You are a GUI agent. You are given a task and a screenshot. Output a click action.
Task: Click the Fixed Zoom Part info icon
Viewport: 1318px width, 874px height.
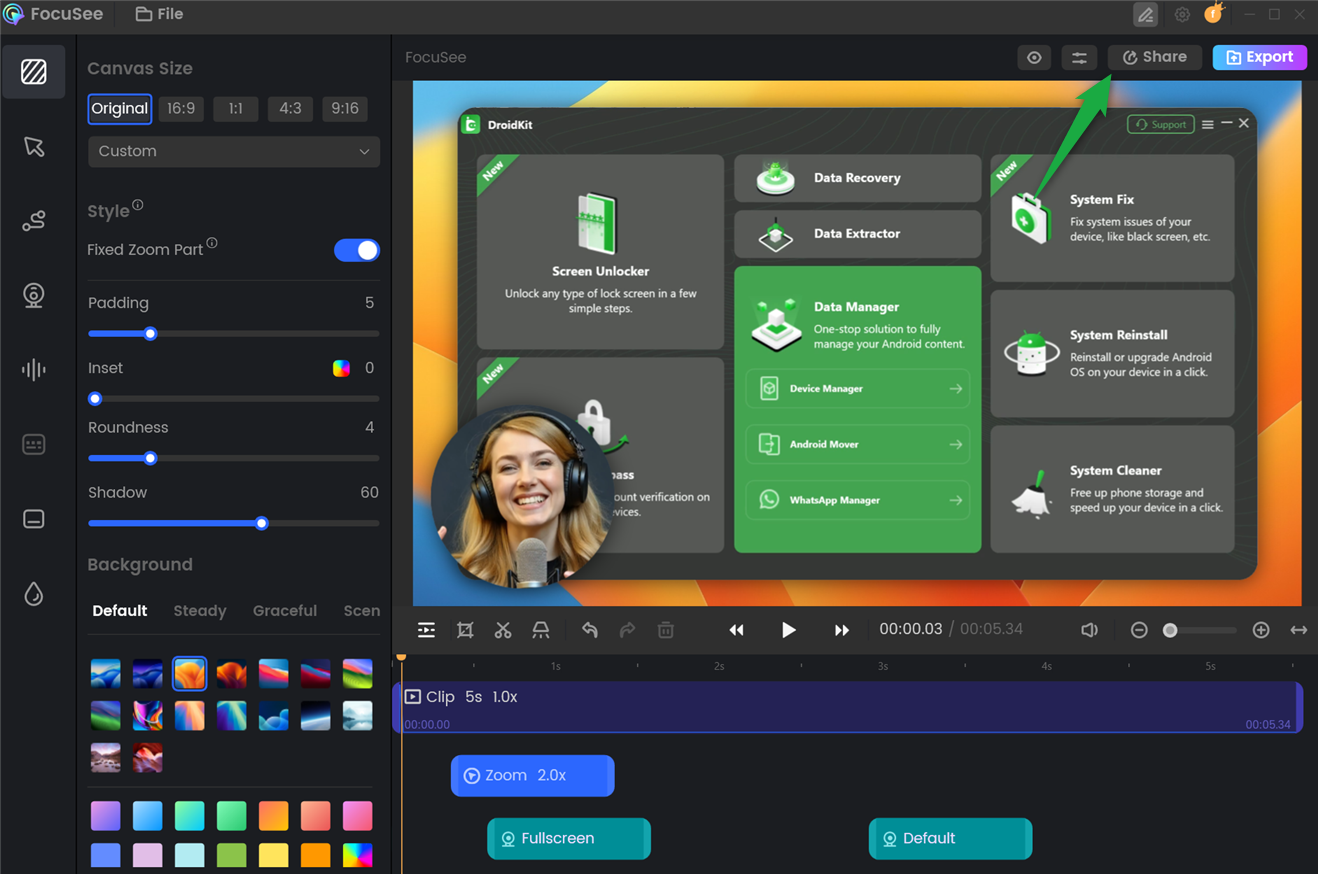click(x=212, y=243)
